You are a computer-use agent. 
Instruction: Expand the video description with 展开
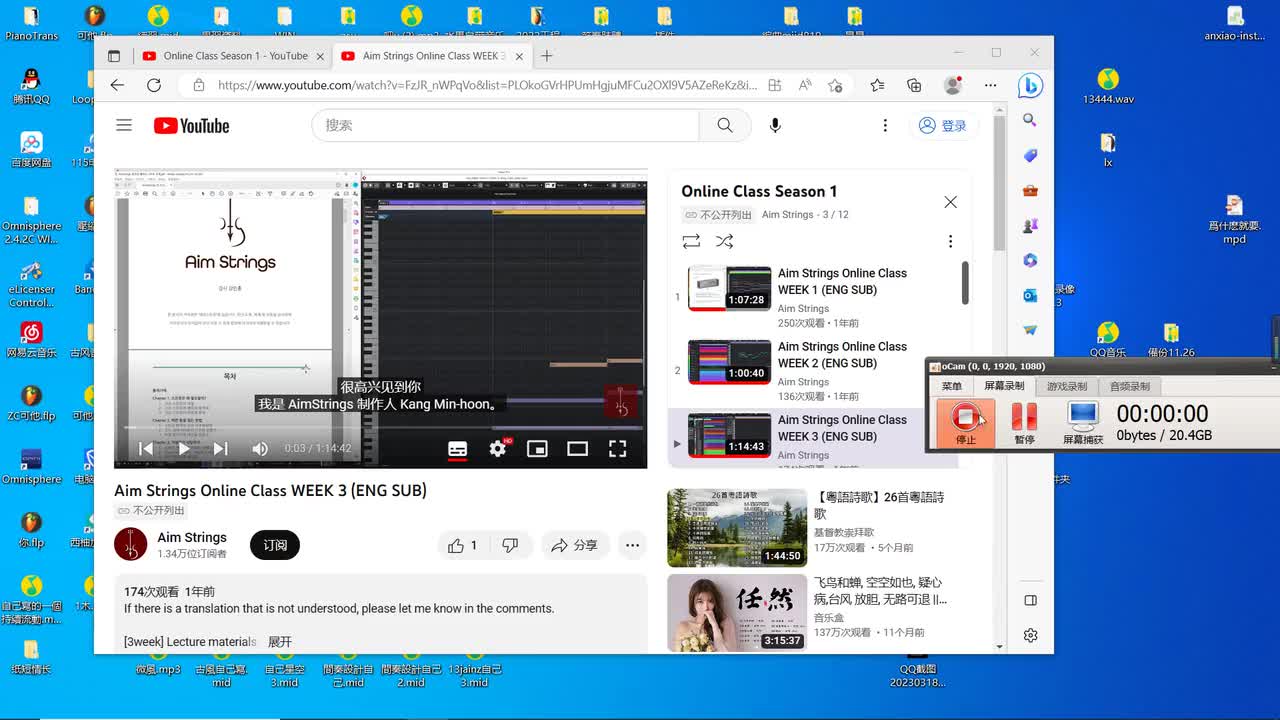click(x=280, y=642)
